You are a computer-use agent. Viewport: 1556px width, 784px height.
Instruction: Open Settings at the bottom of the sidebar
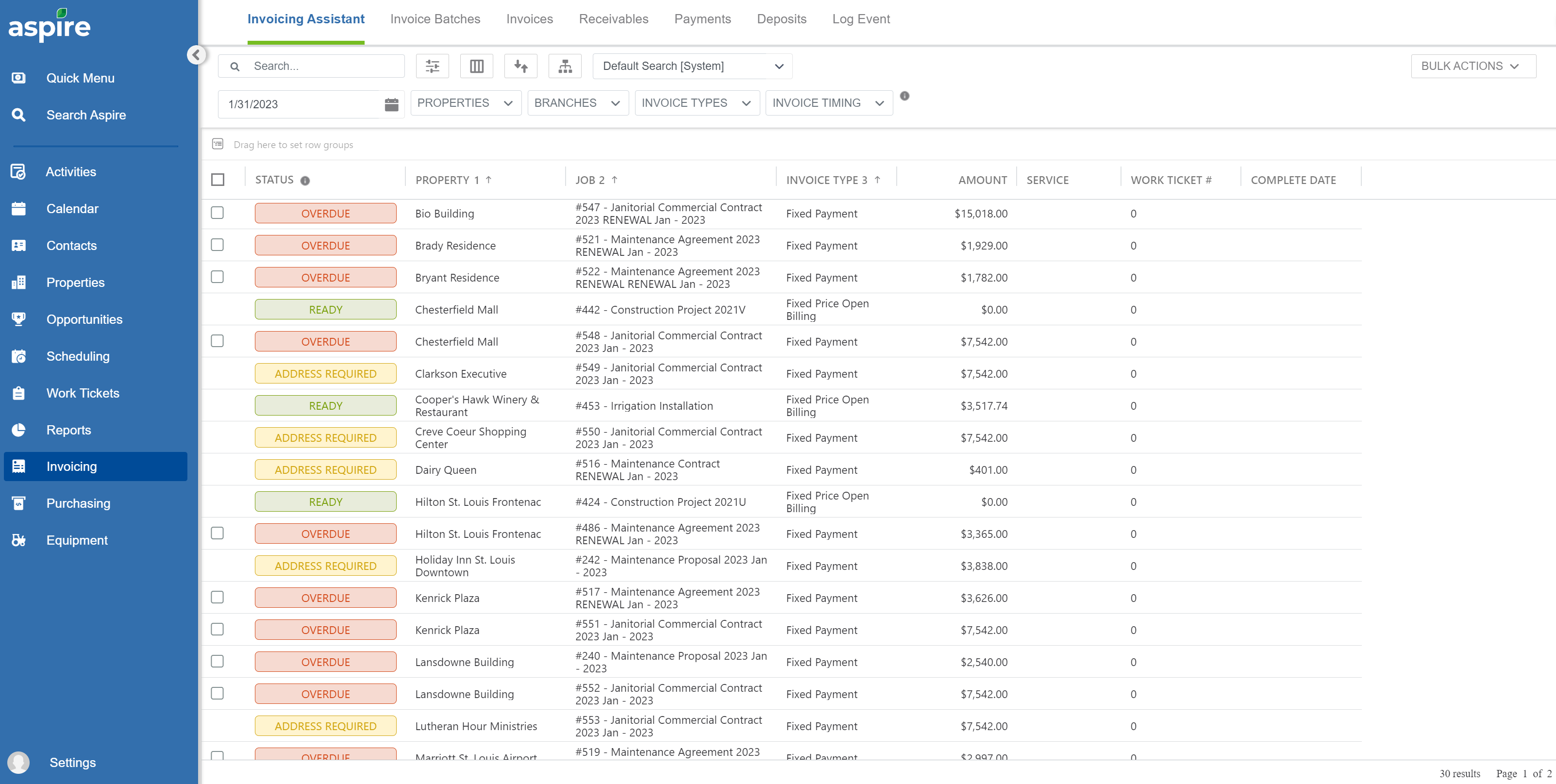pyautogui.click(x=72, y=762)
